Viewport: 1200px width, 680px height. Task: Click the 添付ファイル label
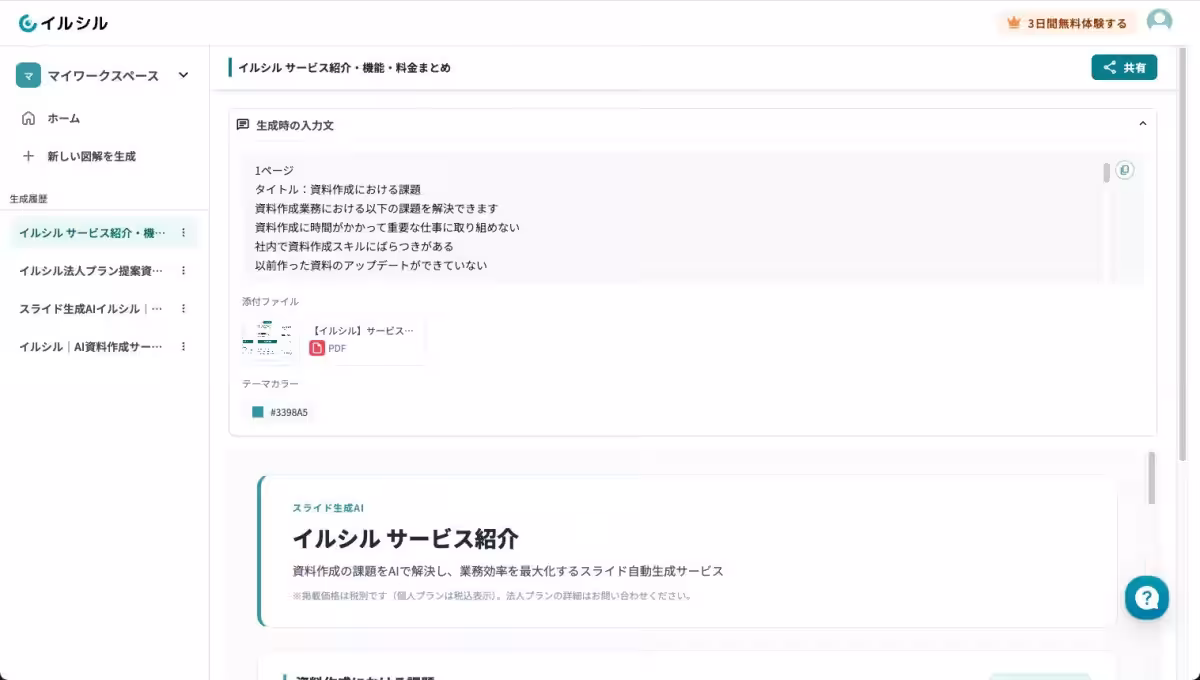270,301
